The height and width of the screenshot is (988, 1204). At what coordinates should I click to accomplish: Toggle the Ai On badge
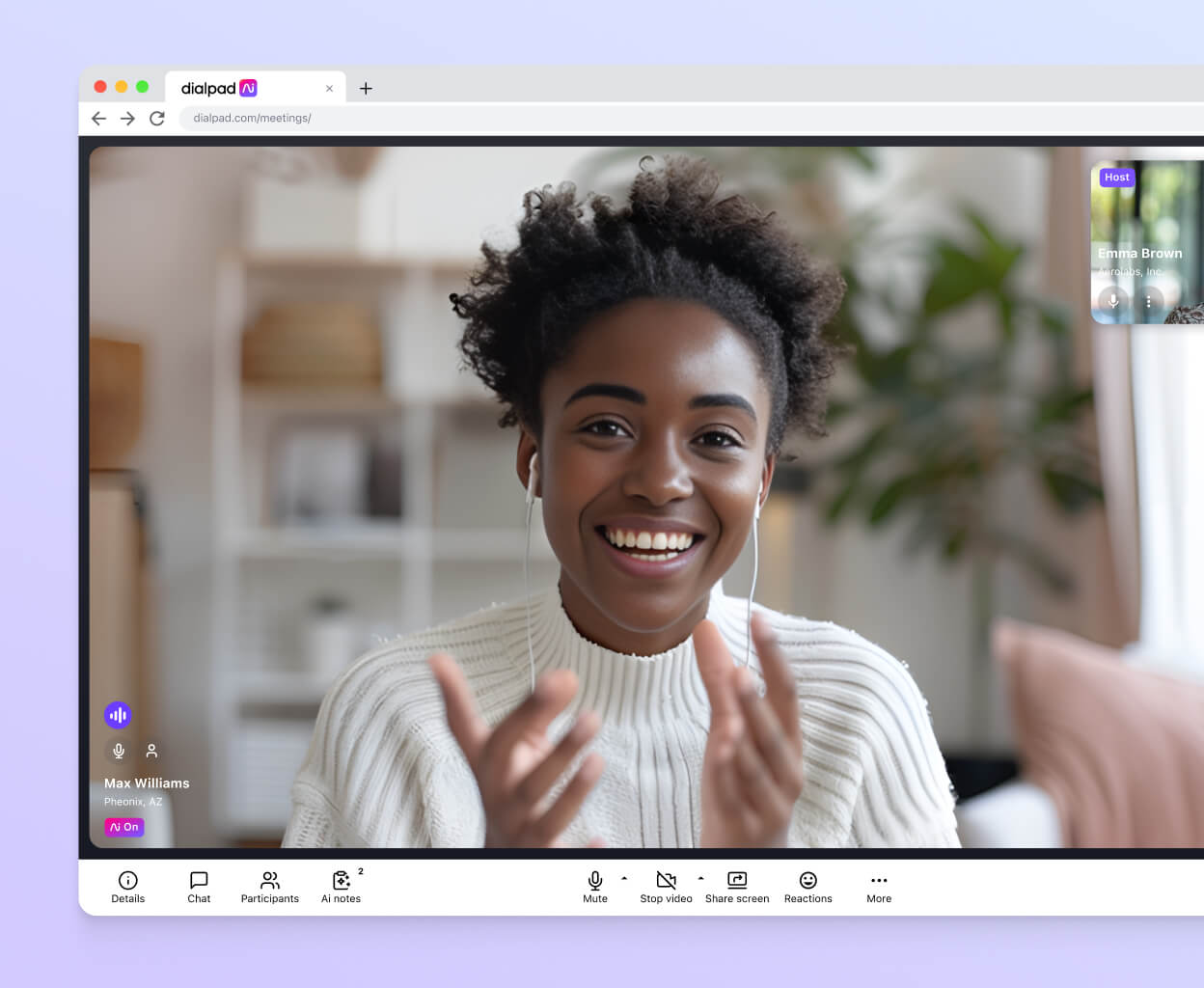point(124,827)
